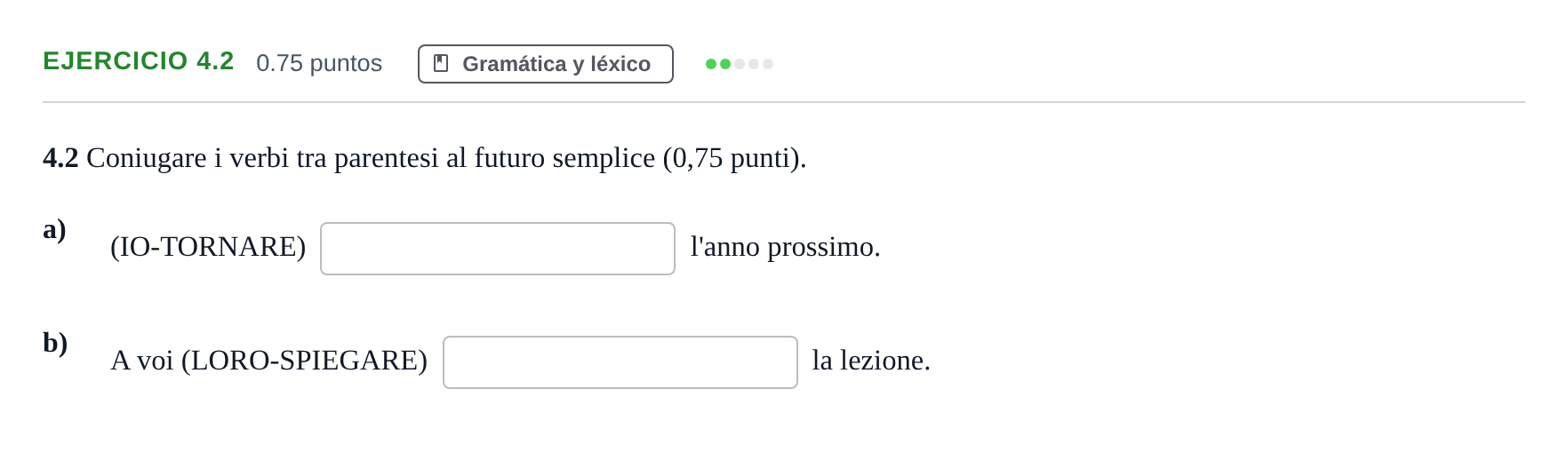Click the a) item label
The image size is (1568, 453).
(x=54, y=229)
